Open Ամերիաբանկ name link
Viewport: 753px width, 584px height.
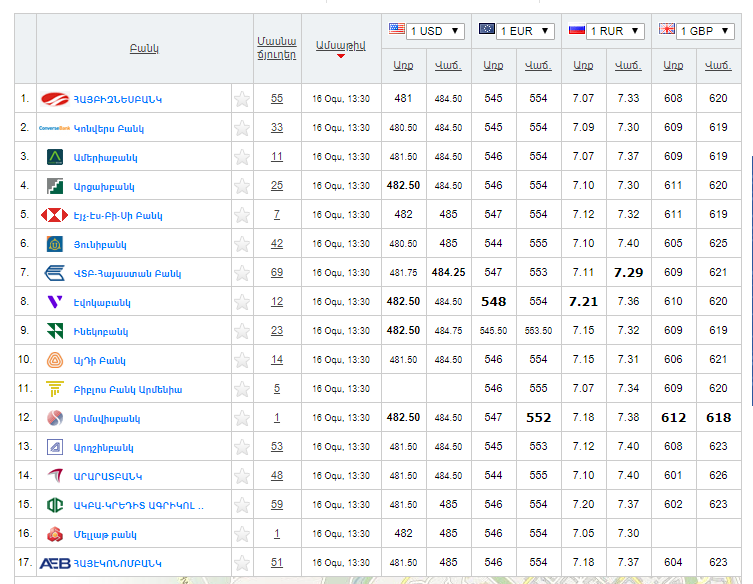coord(105,158)
